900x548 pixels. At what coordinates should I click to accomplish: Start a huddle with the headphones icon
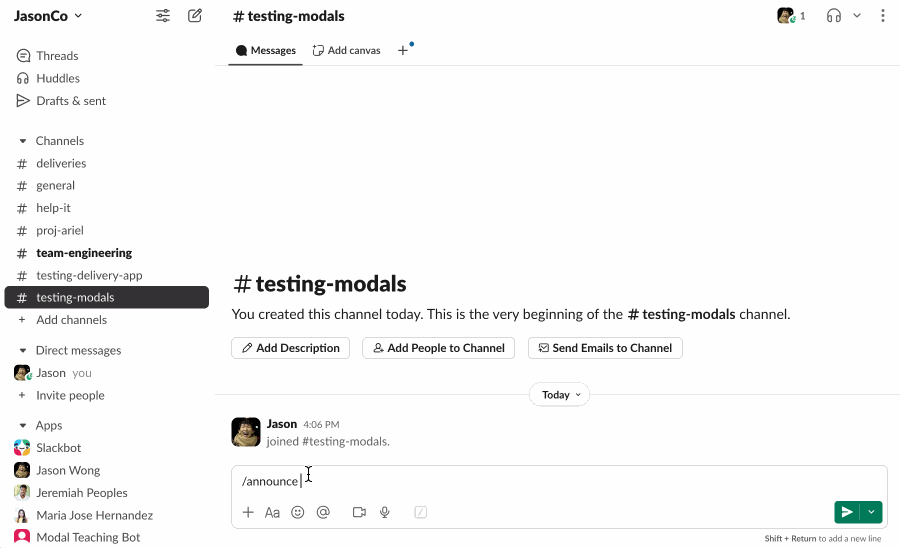click(x=834, y=16)
